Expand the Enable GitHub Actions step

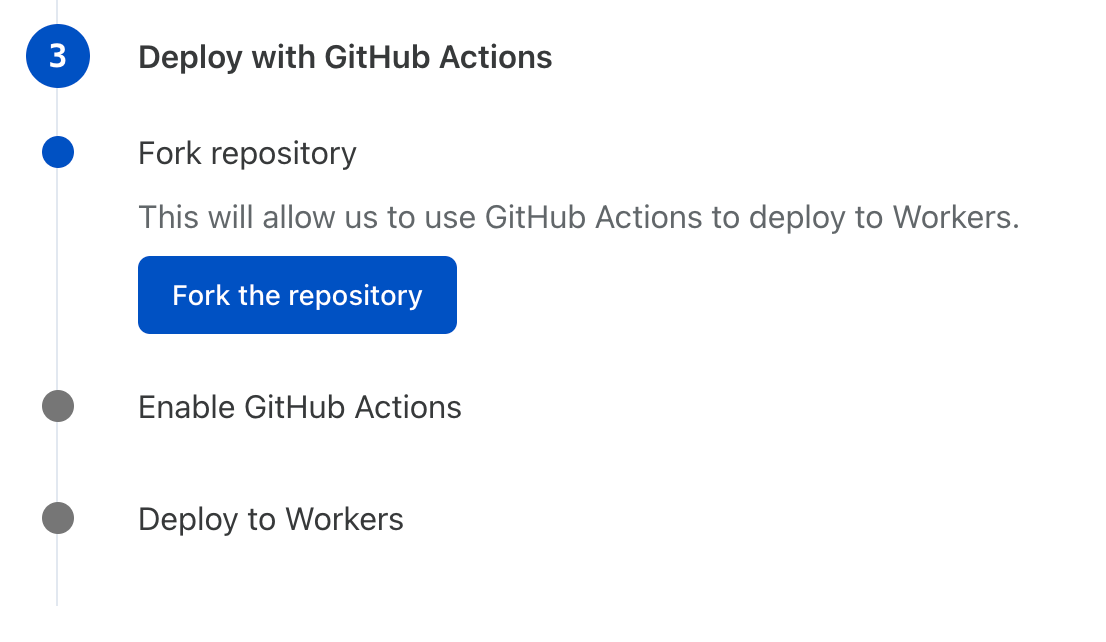(x=300, y=407)
